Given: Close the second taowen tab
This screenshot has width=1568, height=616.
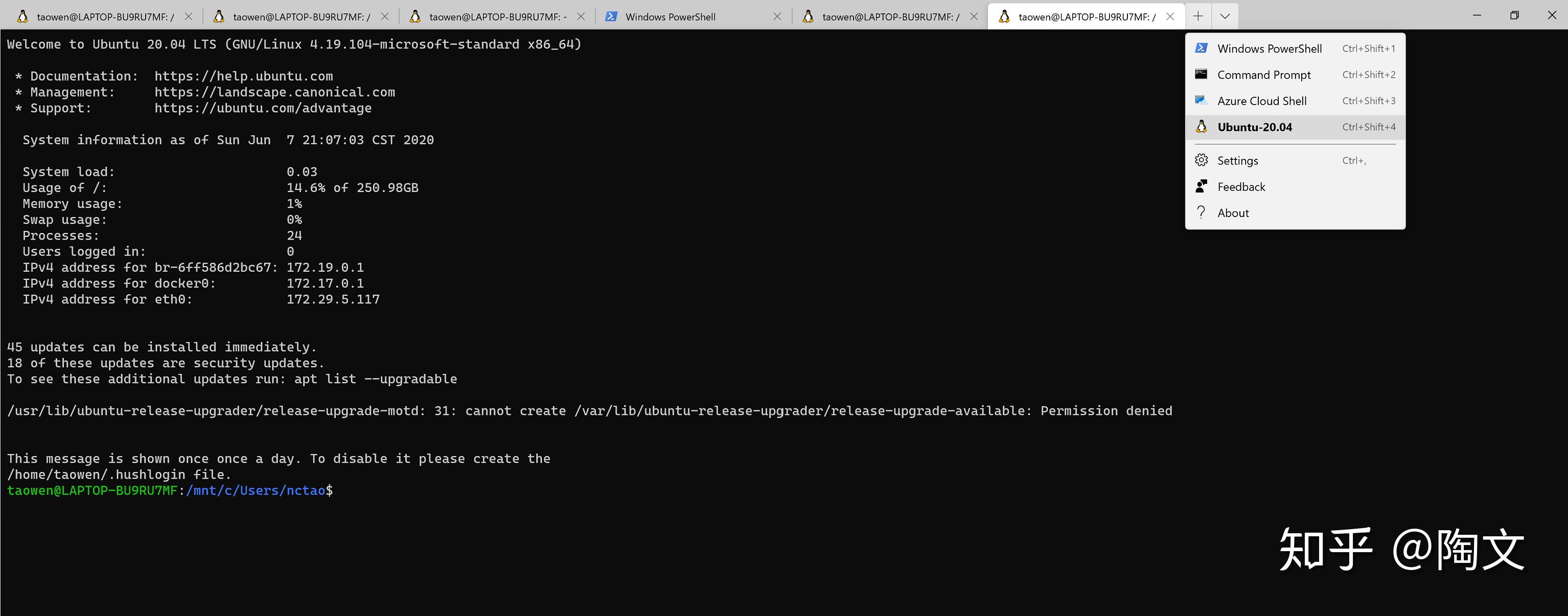Looking at the screenshot, I should point(385,16).
